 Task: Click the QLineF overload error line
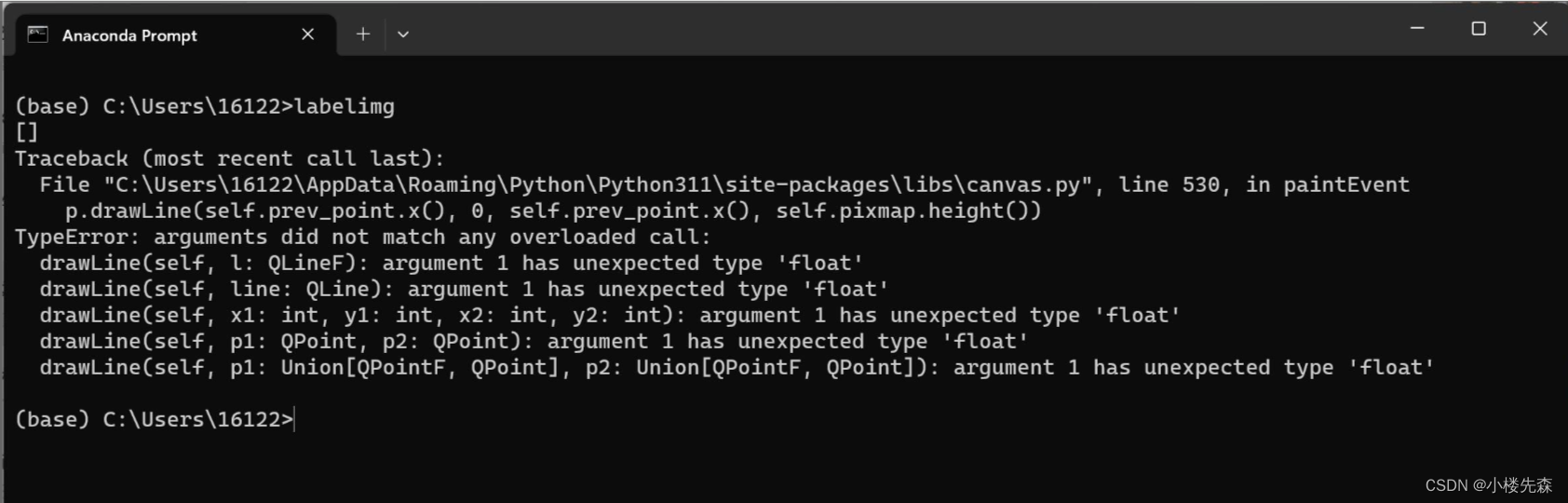tap(451, 263)
